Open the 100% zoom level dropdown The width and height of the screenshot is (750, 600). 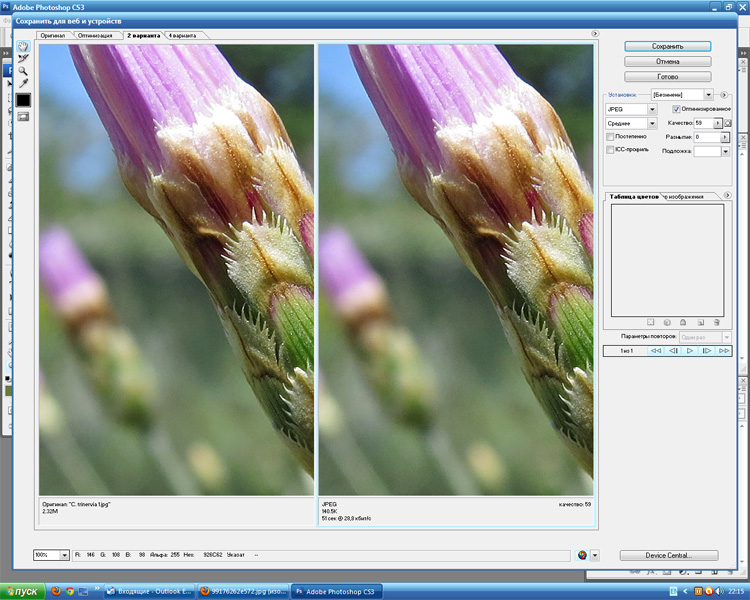(65, 555)
